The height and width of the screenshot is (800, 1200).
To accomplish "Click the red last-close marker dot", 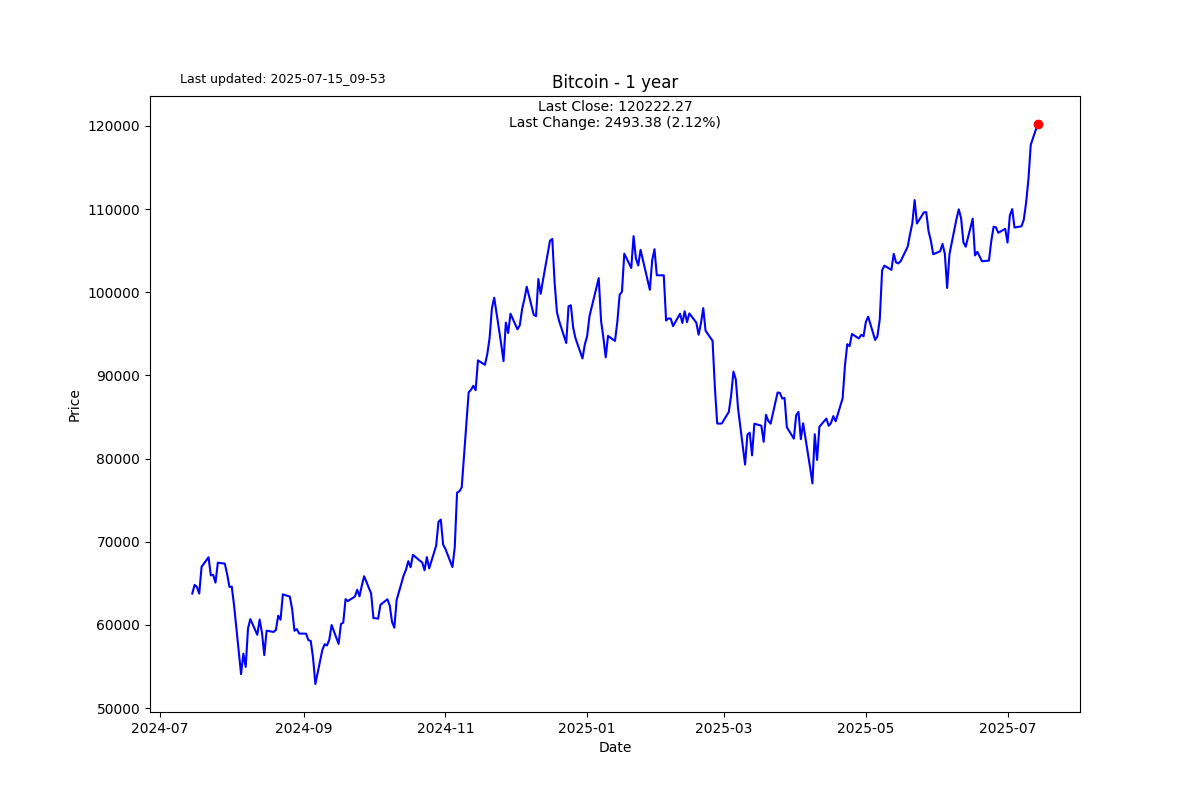I will coord(1038,124).
